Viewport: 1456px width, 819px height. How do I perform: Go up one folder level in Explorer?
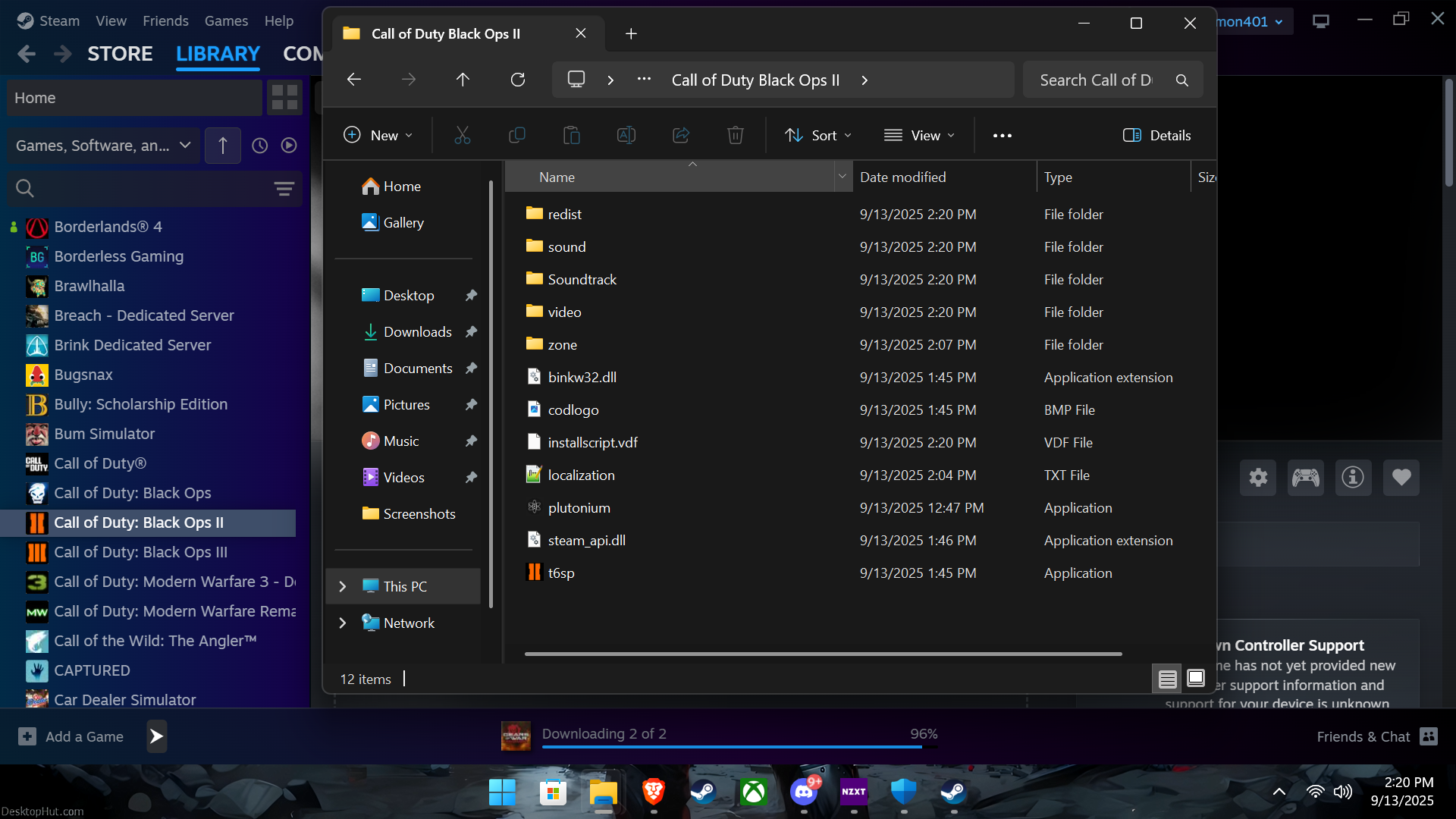(463, 80)
